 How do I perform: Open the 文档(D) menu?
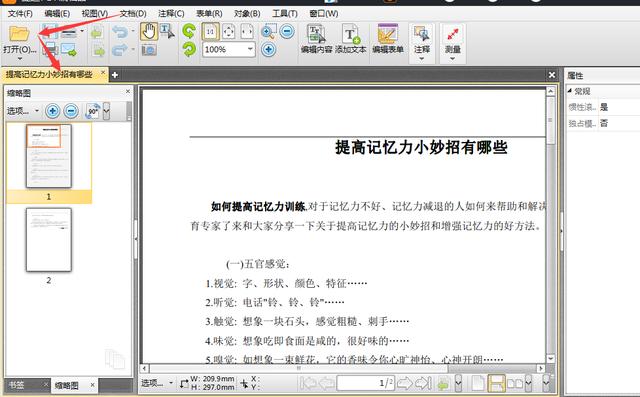[133, 13]
